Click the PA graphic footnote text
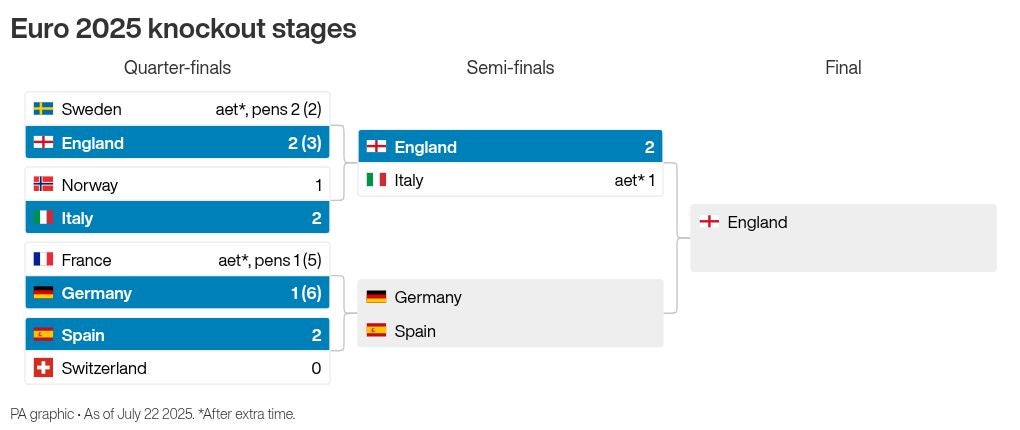Viewport: 1020px width, 430px height. [153, 414]
